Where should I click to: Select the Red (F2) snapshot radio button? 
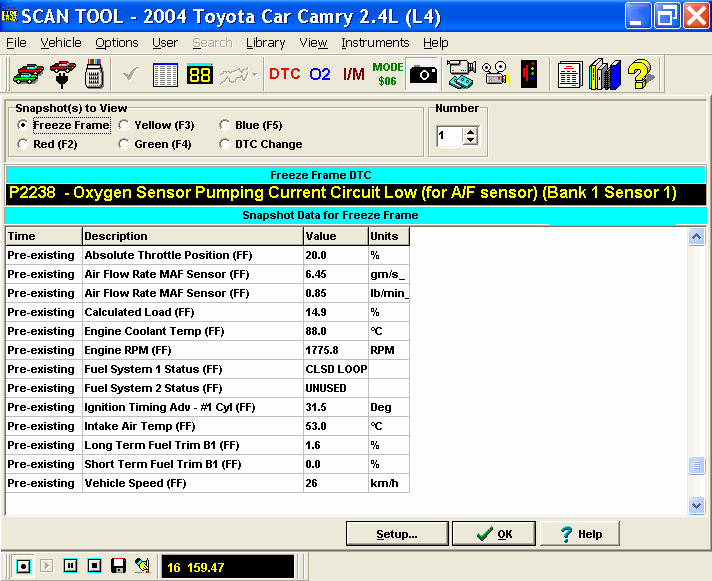pyautogui.click(x=23, y=144)
